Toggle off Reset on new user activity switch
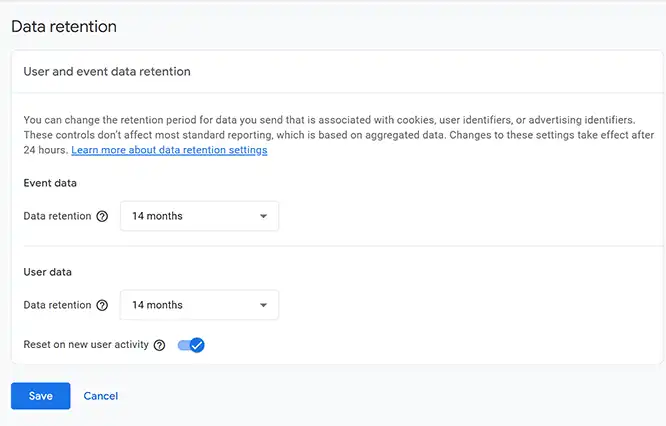The image size is (666, 426). click(191, 345)
